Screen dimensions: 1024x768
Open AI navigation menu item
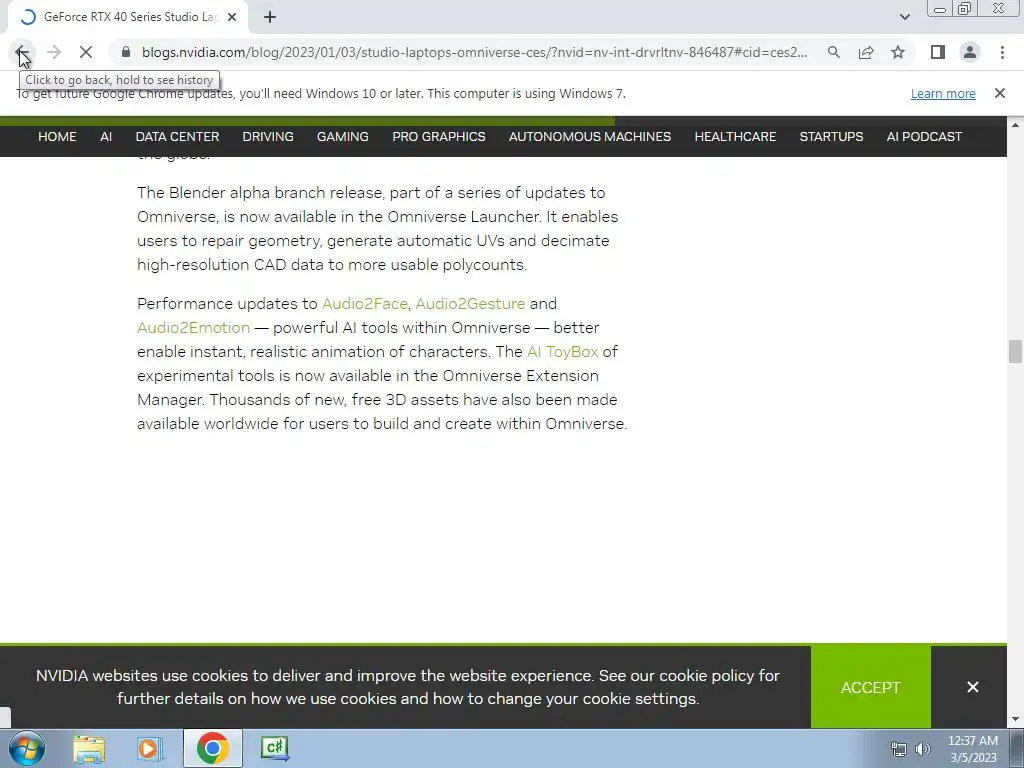pos(106,136)
